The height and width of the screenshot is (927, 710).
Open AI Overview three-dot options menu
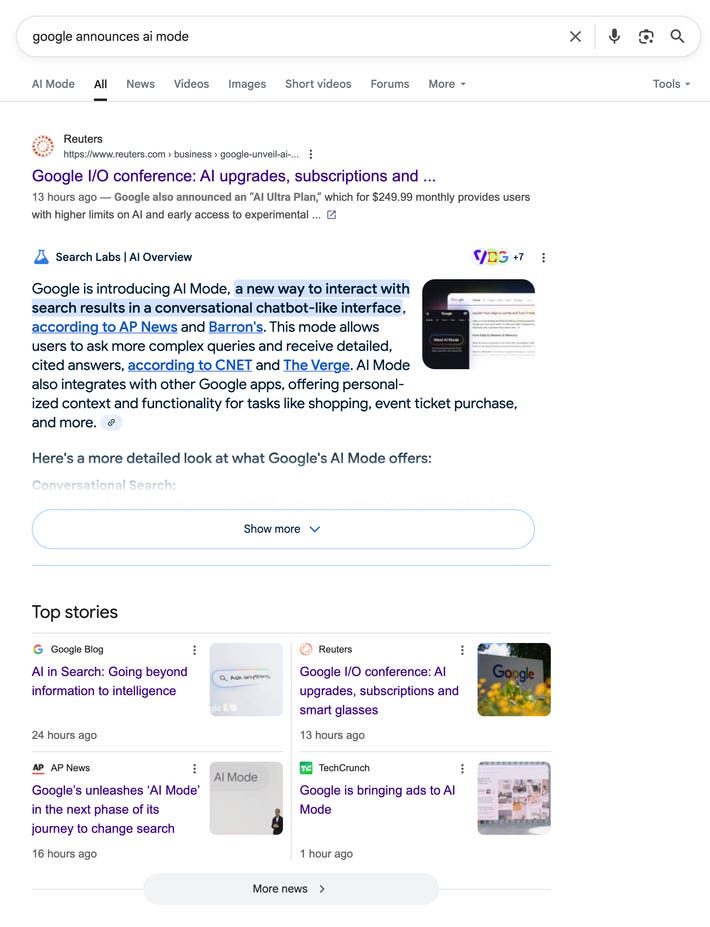click(x=543, y=257)
